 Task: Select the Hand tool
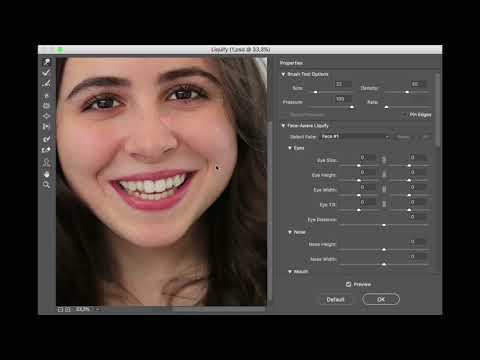[x=46, y=174]
